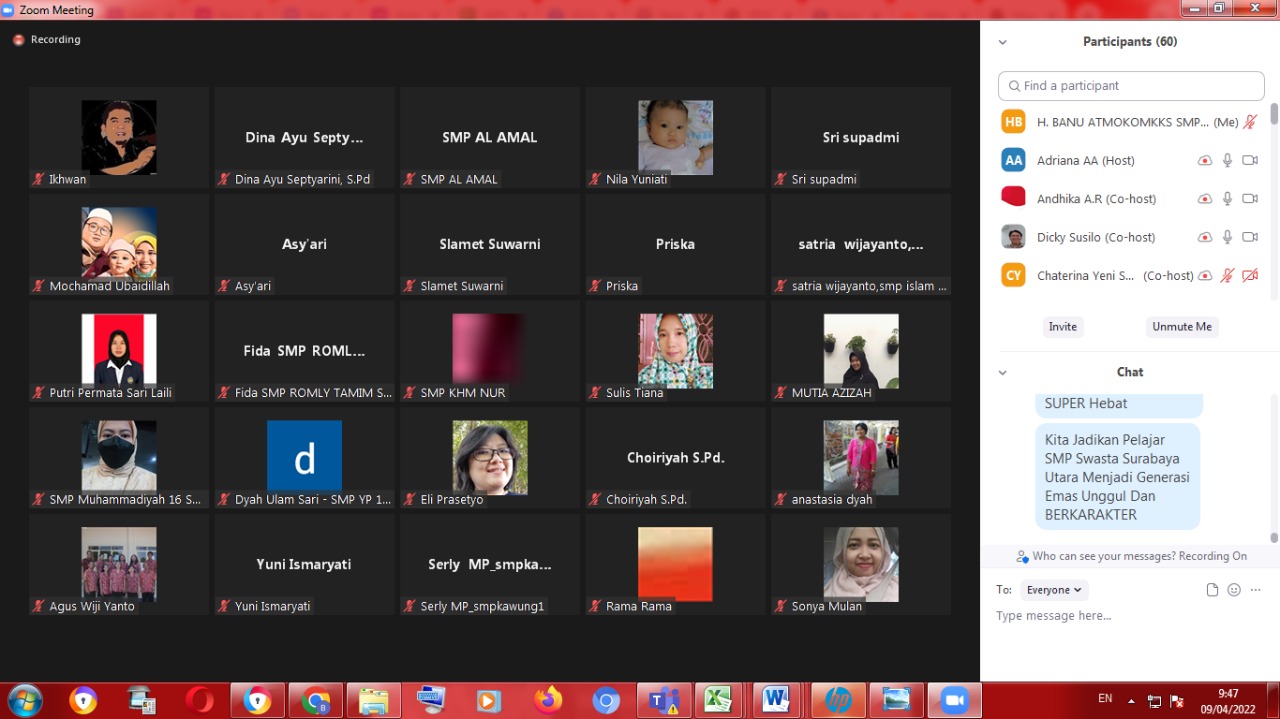The width and height of the screenshot is (1280, 719).
Task: Click Andhika A.R (Co-host) name
Action: coord(1096,199)
